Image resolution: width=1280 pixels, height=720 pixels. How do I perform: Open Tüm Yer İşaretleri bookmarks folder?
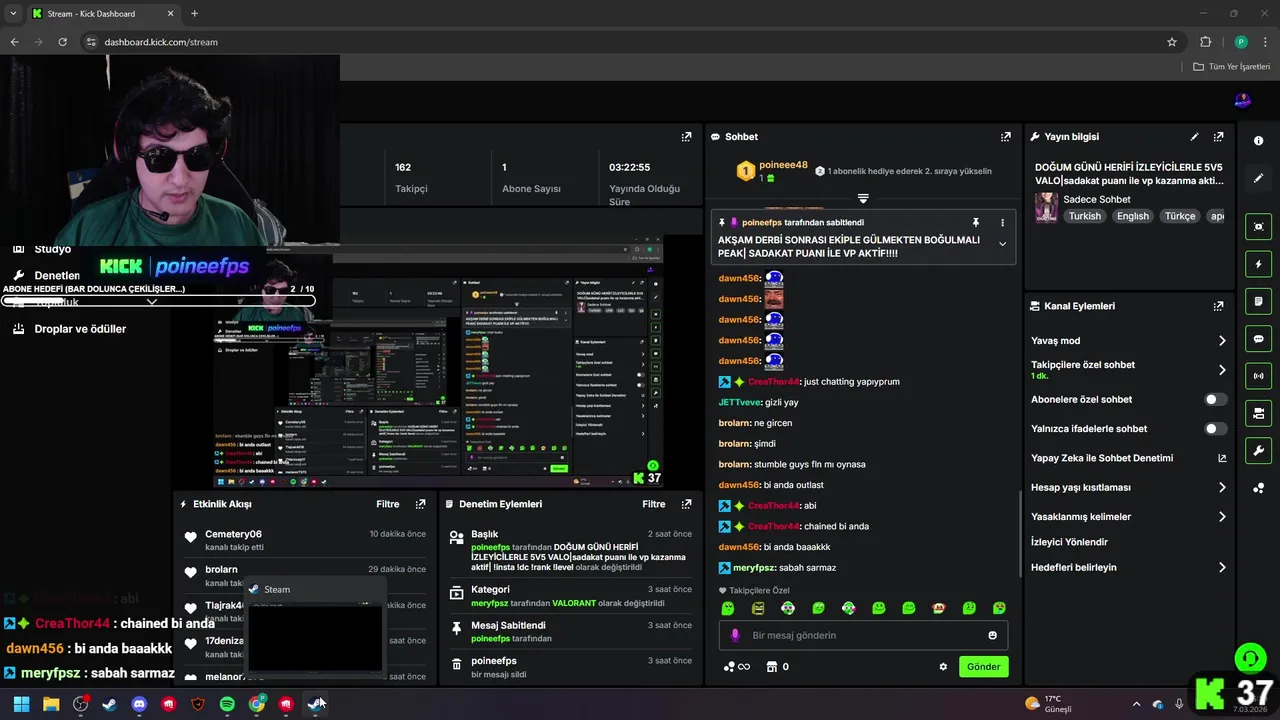(x=1231, y=66)
